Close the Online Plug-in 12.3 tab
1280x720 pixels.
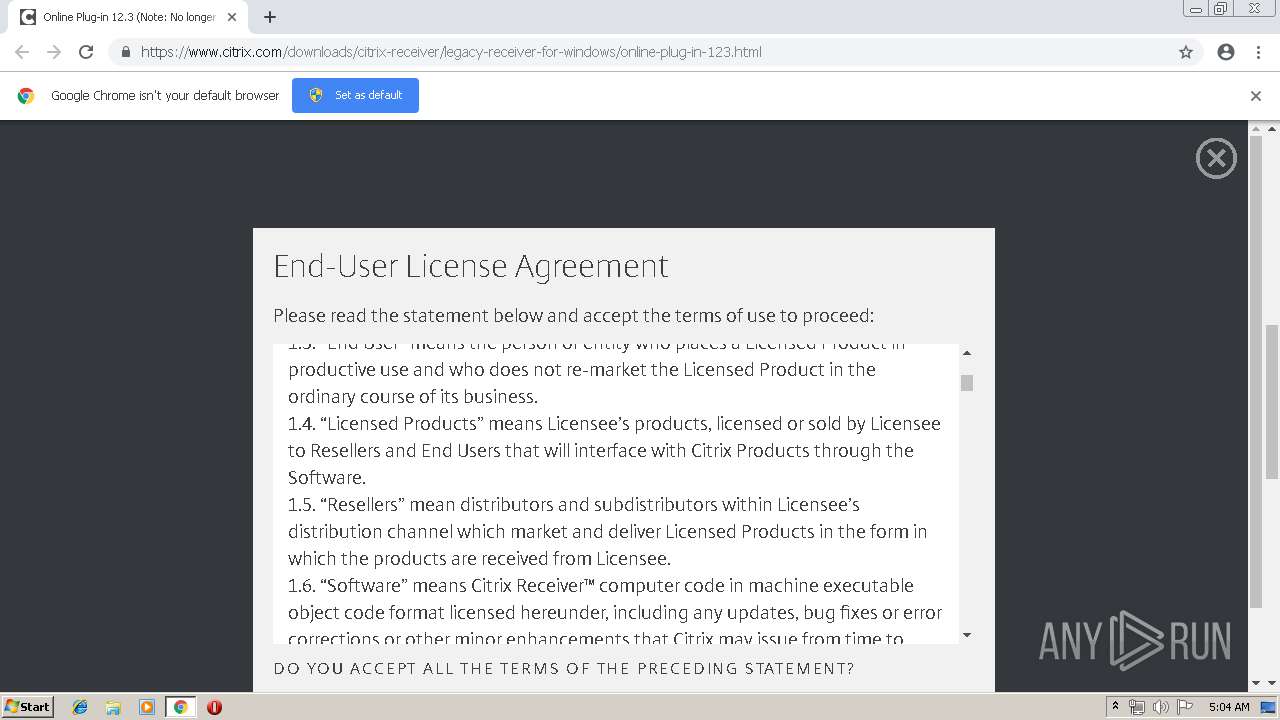pyautogui.click(x=234, y=17)
